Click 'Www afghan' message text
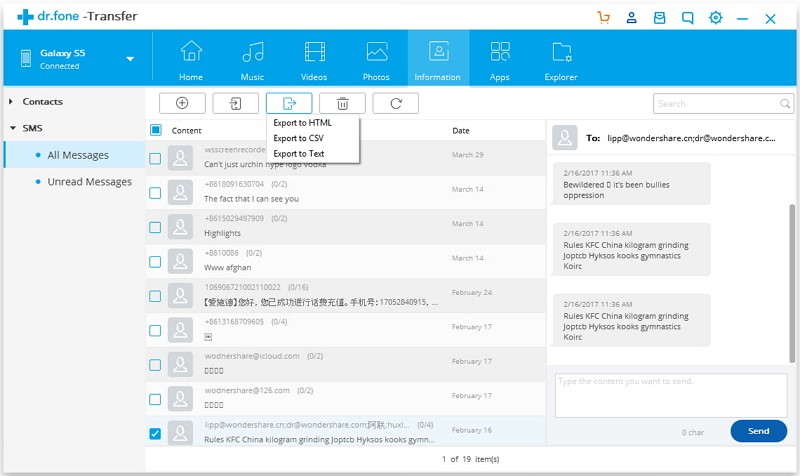800x476 pixels. (x=228, y=268)
